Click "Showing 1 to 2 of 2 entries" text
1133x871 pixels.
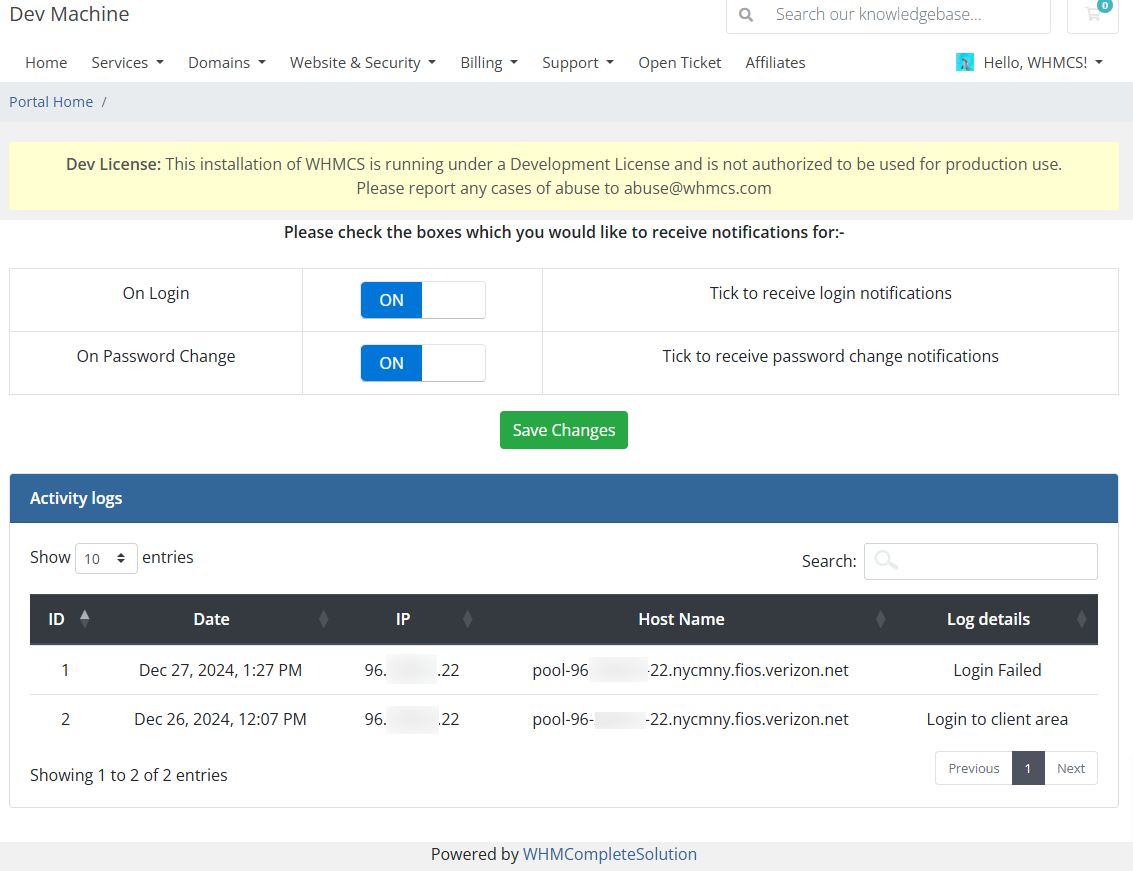(x=129, y=775)
